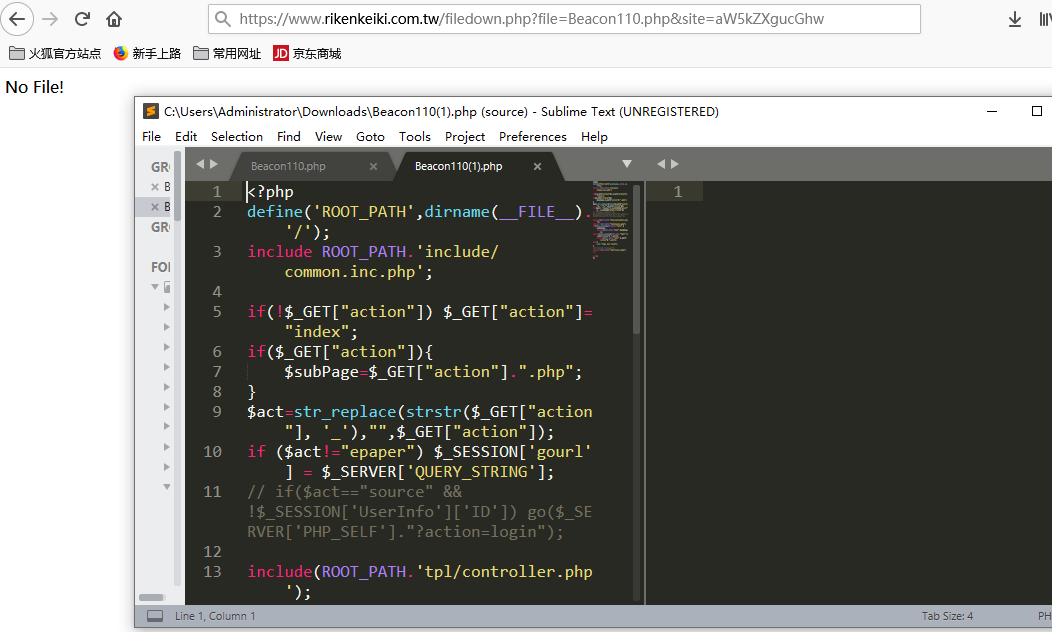1052x632 pixels.
Task: Close the highlighted open file in sidebar
Action: pos(155,207)
